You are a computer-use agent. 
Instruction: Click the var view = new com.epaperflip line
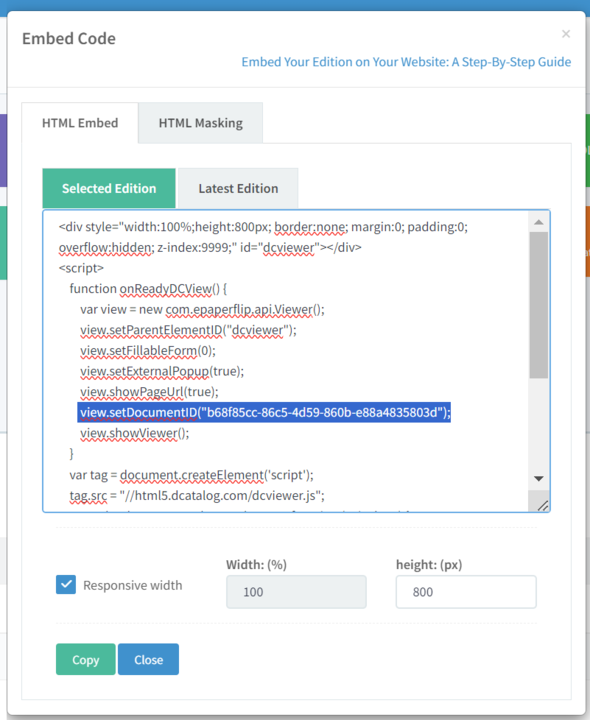(x=202, y=309)
